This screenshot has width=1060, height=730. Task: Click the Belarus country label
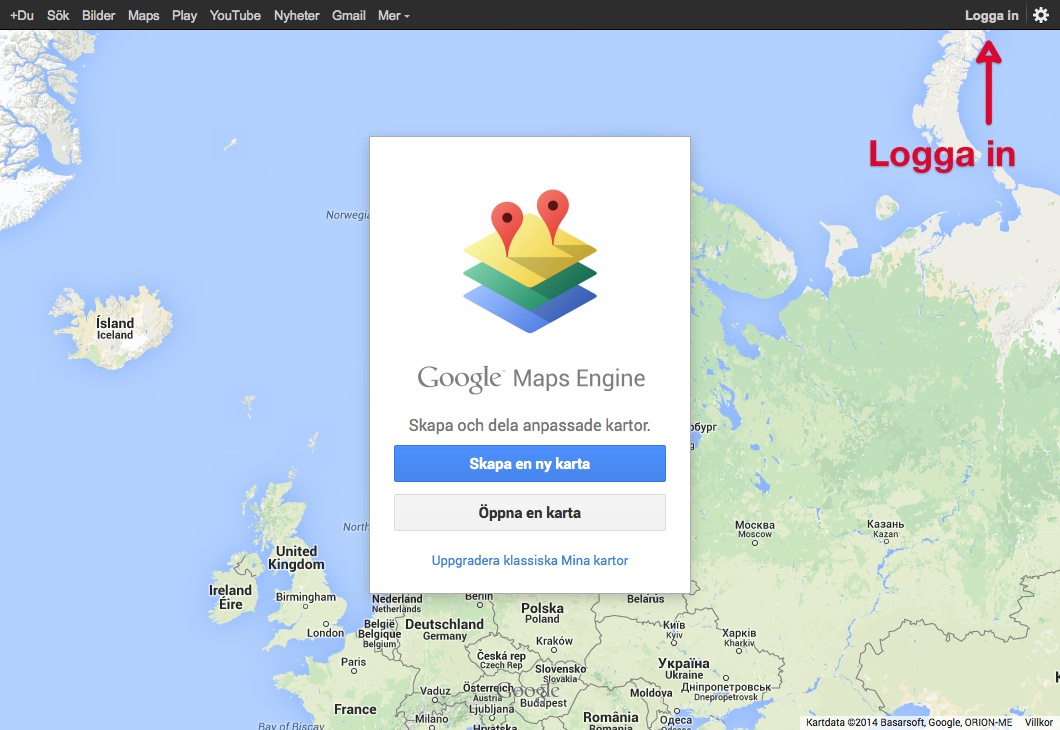click(646, 599)
